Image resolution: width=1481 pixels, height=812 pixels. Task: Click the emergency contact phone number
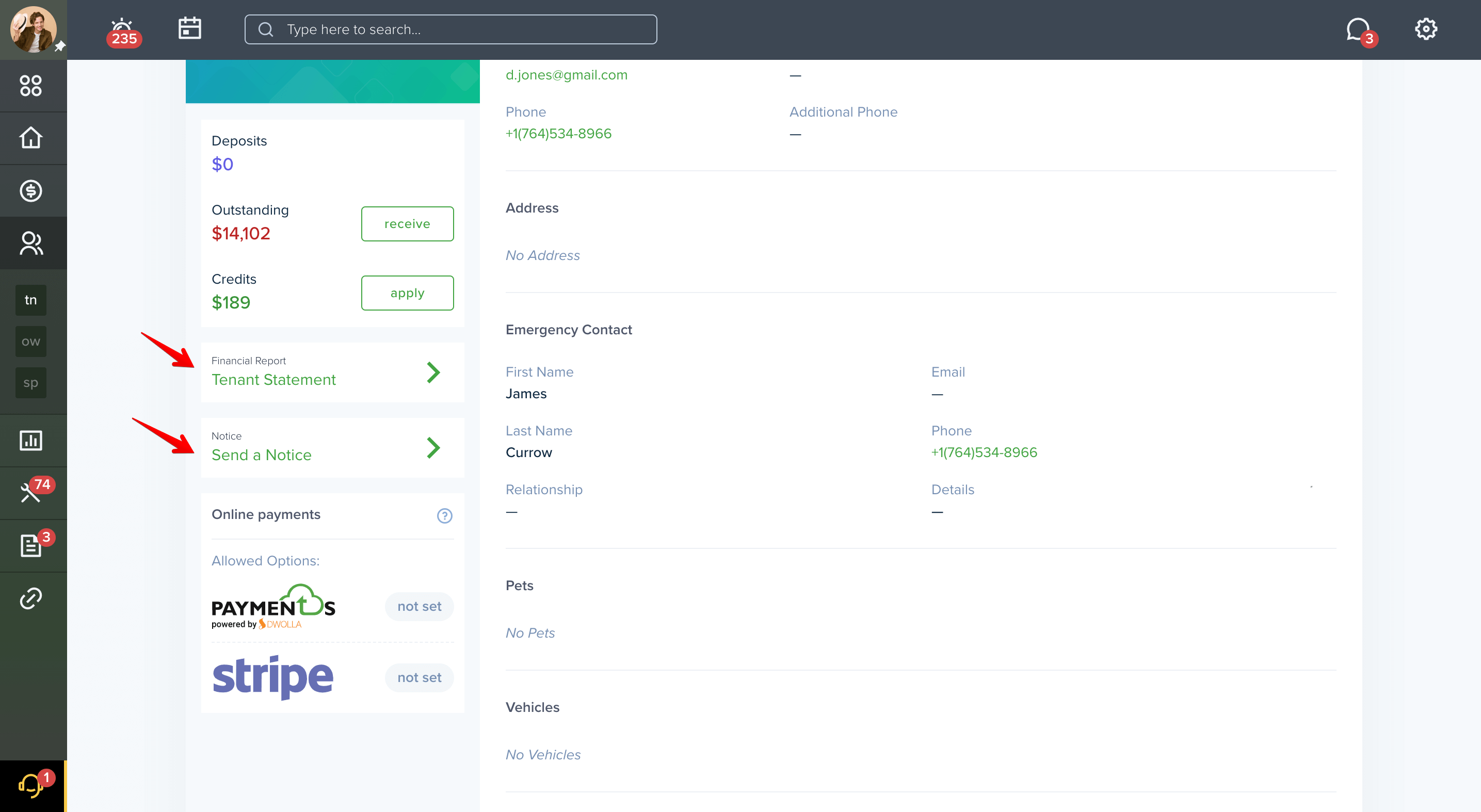[984, 452]
